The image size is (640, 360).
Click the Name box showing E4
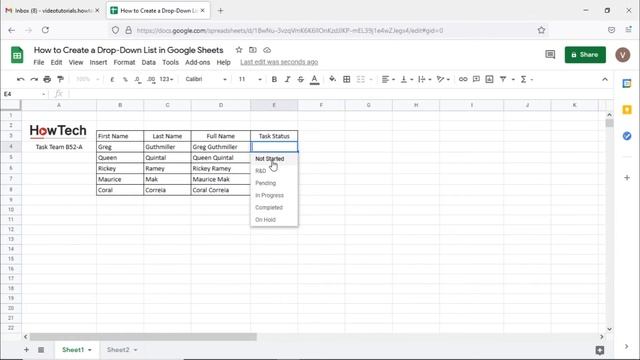pyautogui.click(x=24, y=94)
